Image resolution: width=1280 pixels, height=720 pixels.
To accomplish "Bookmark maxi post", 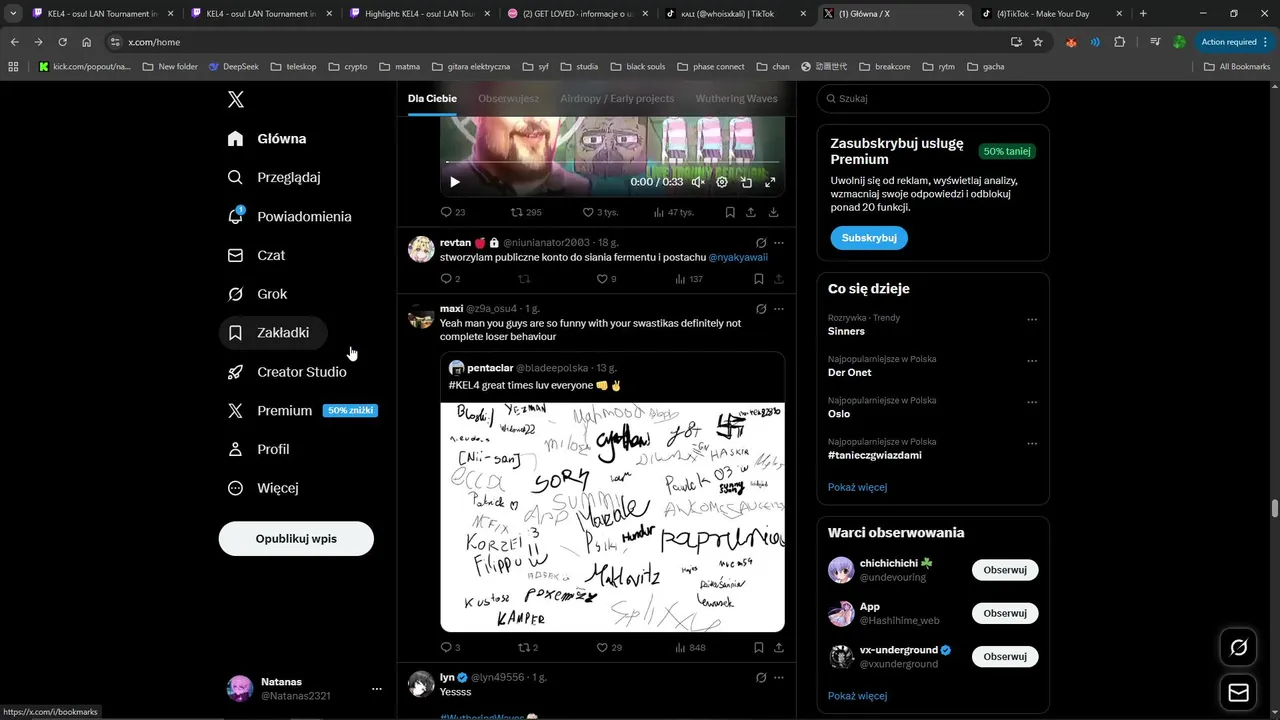I will (758, 647).
